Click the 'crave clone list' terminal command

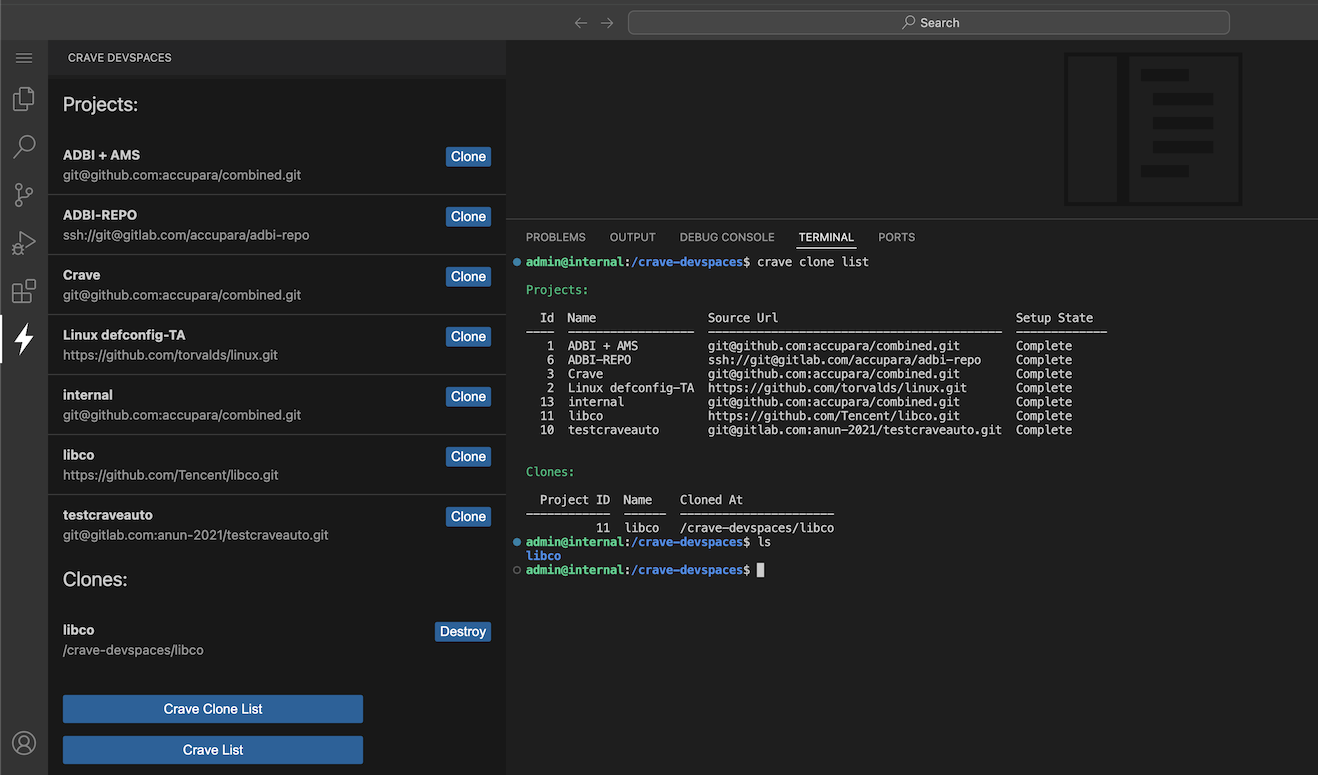pos(813,262)
